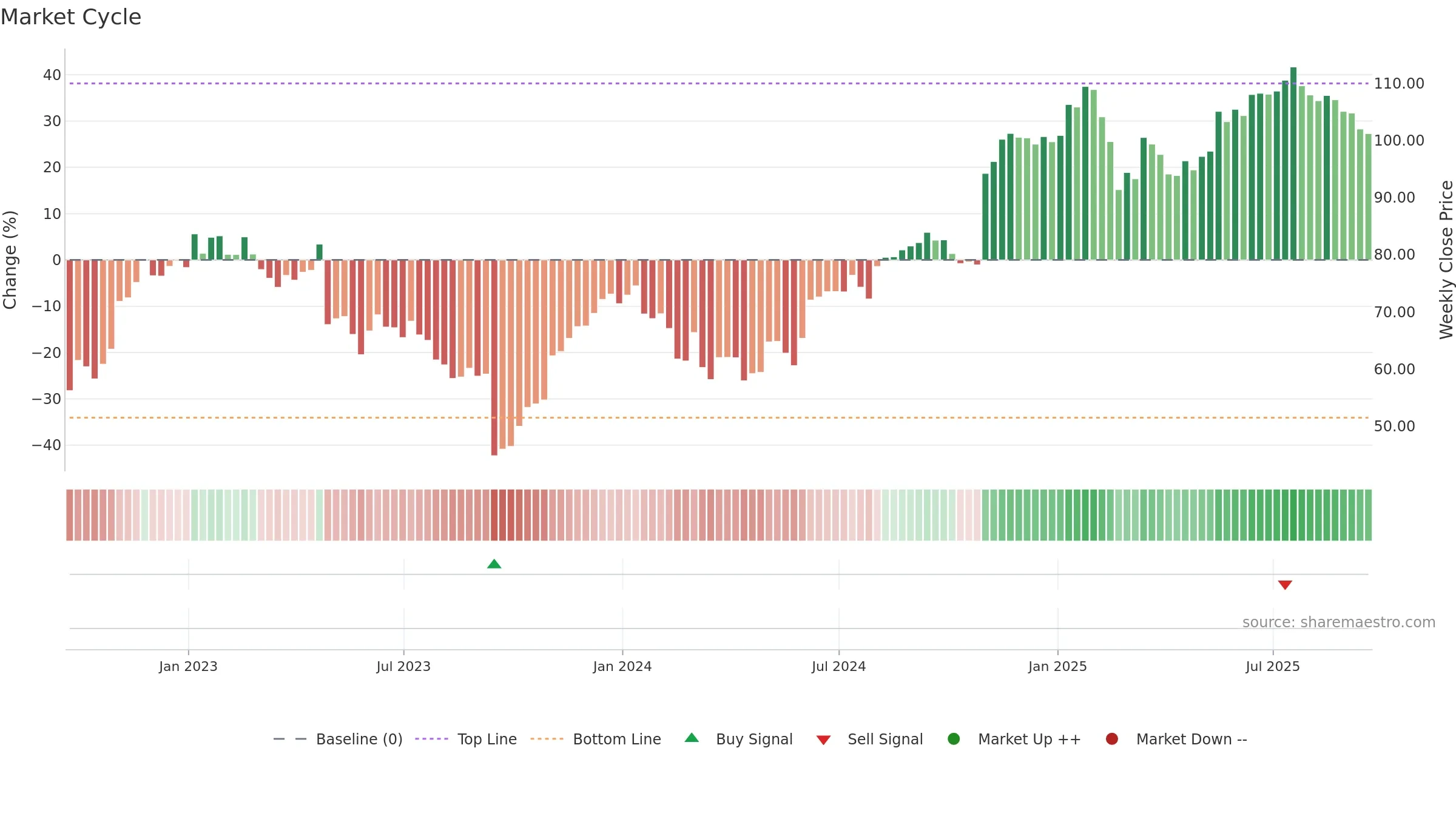Click the Market Cycle chart title
Viewport: 1456px width, 819px height.
point(71,17)
